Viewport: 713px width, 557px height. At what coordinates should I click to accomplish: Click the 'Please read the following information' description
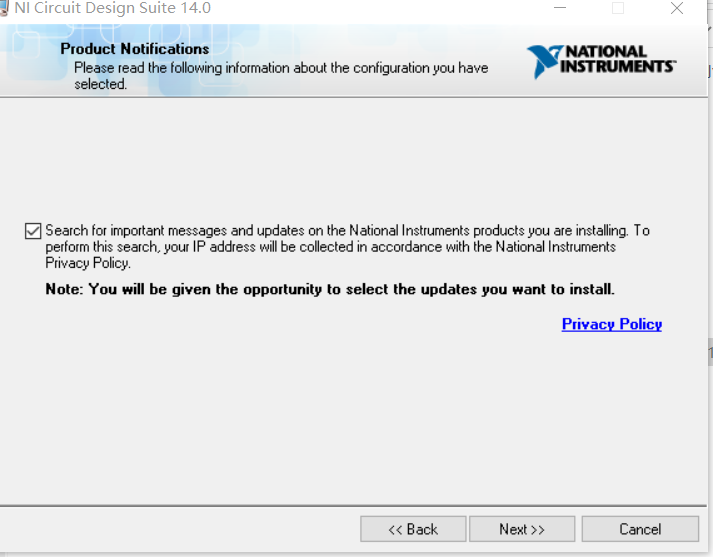click(x=280, y=68)
